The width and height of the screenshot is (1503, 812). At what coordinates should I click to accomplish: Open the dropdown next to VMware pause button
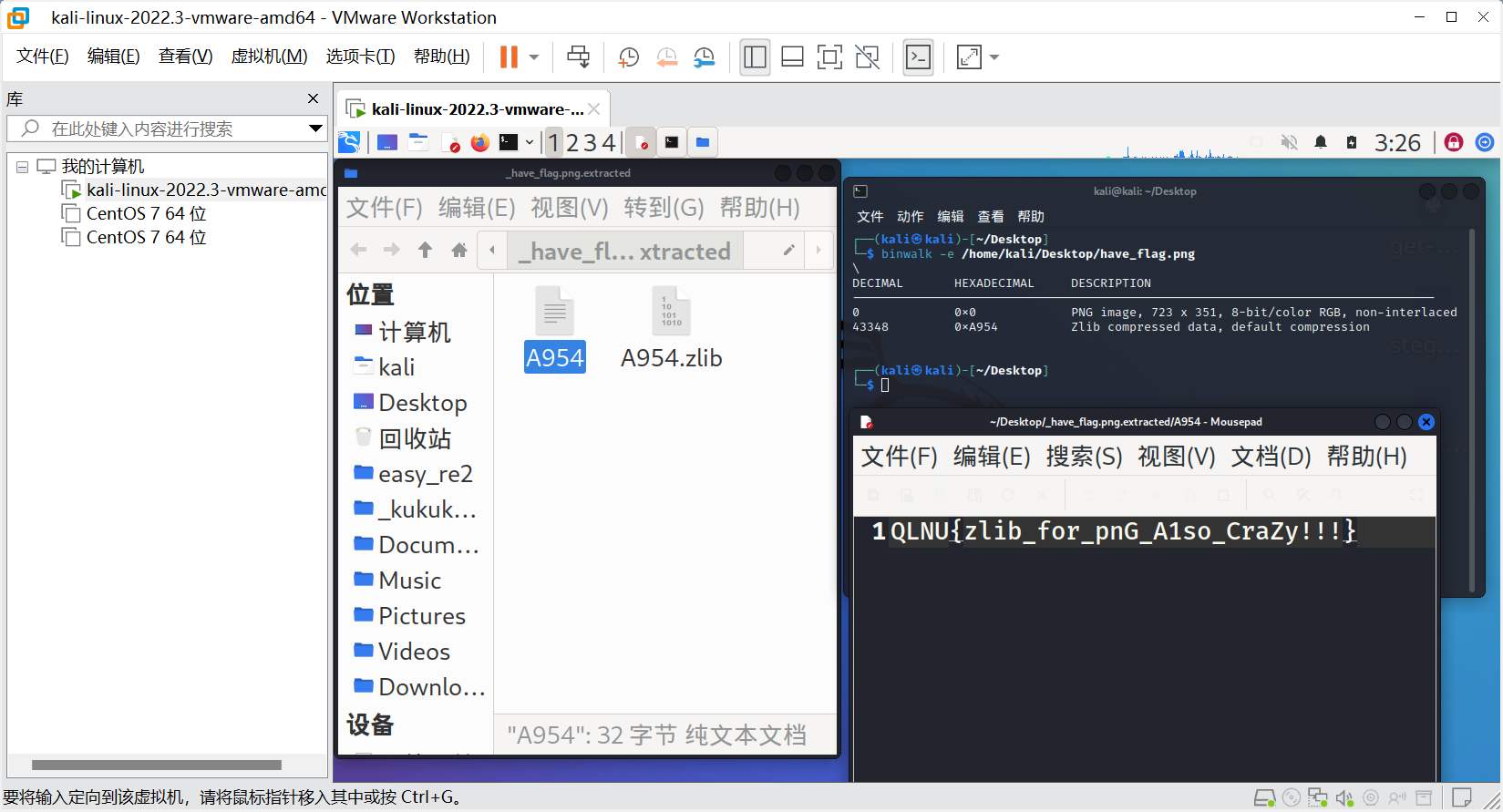(x=534, y=57)
